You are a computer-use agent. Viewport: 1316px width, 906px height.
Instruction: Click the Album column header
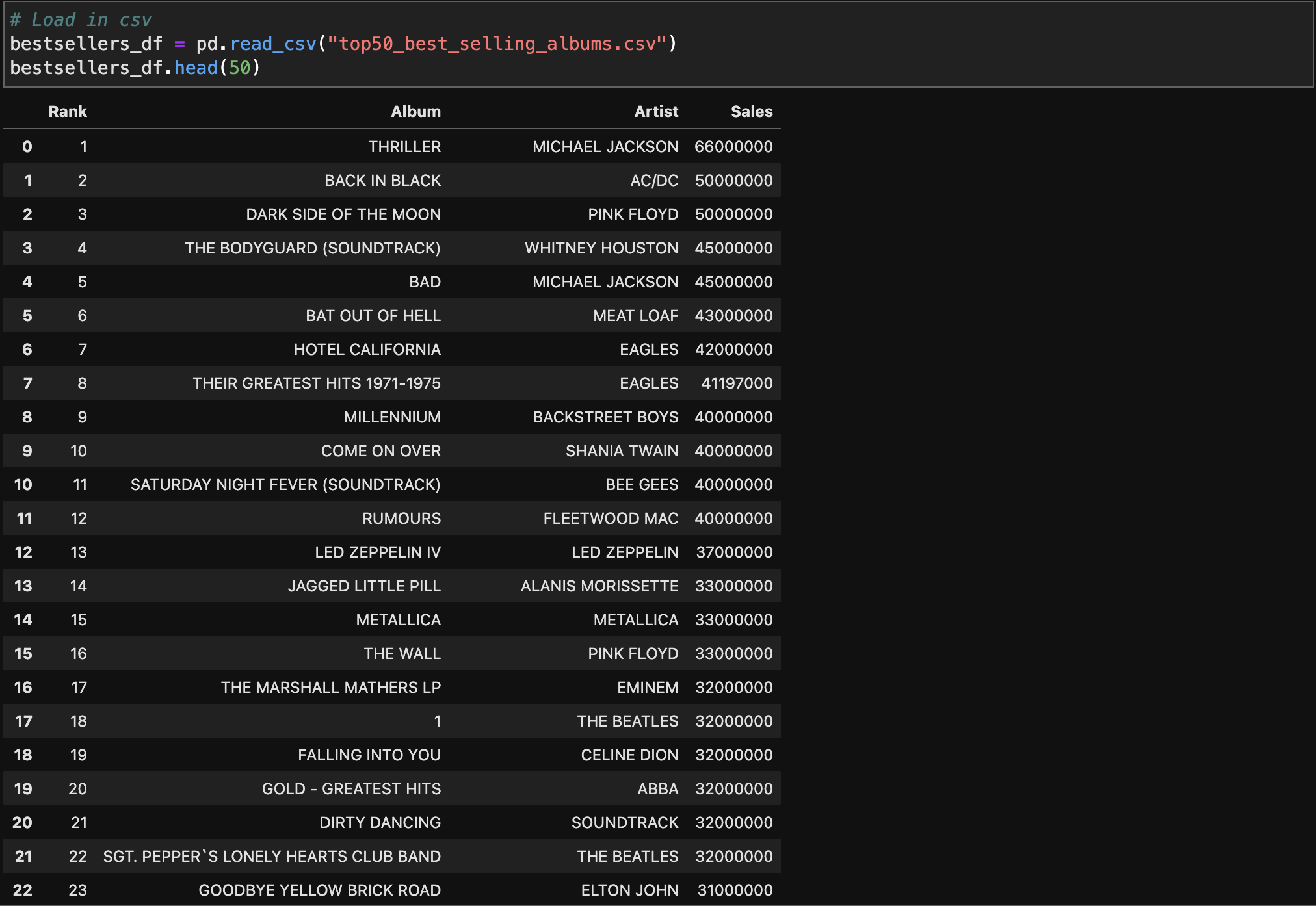pyautogui.click(x=415, y=111)
